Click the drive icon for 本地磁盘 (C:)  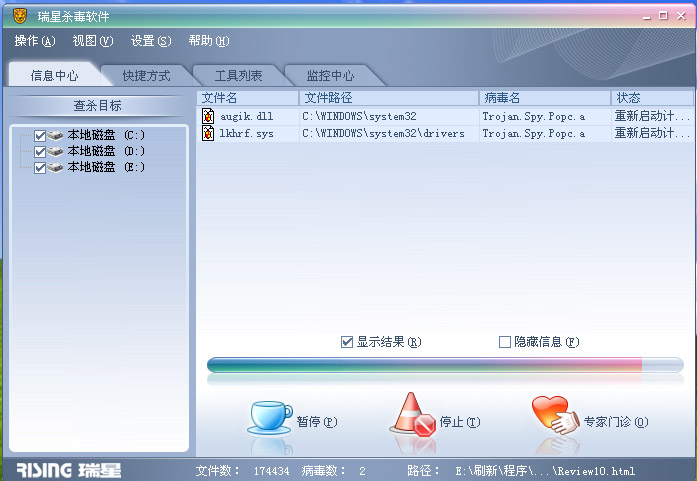(x=56, y=135)
